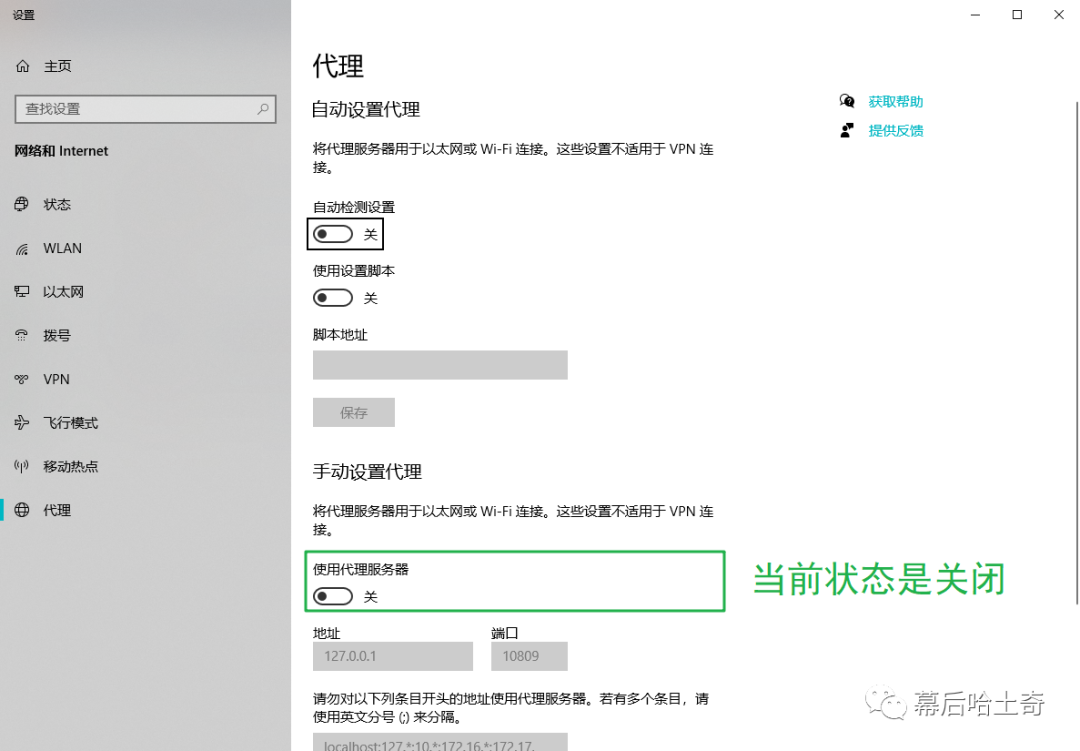Click the Save (保存) button
Viewport: 1080px width, 751px height.
pos(353,412)
